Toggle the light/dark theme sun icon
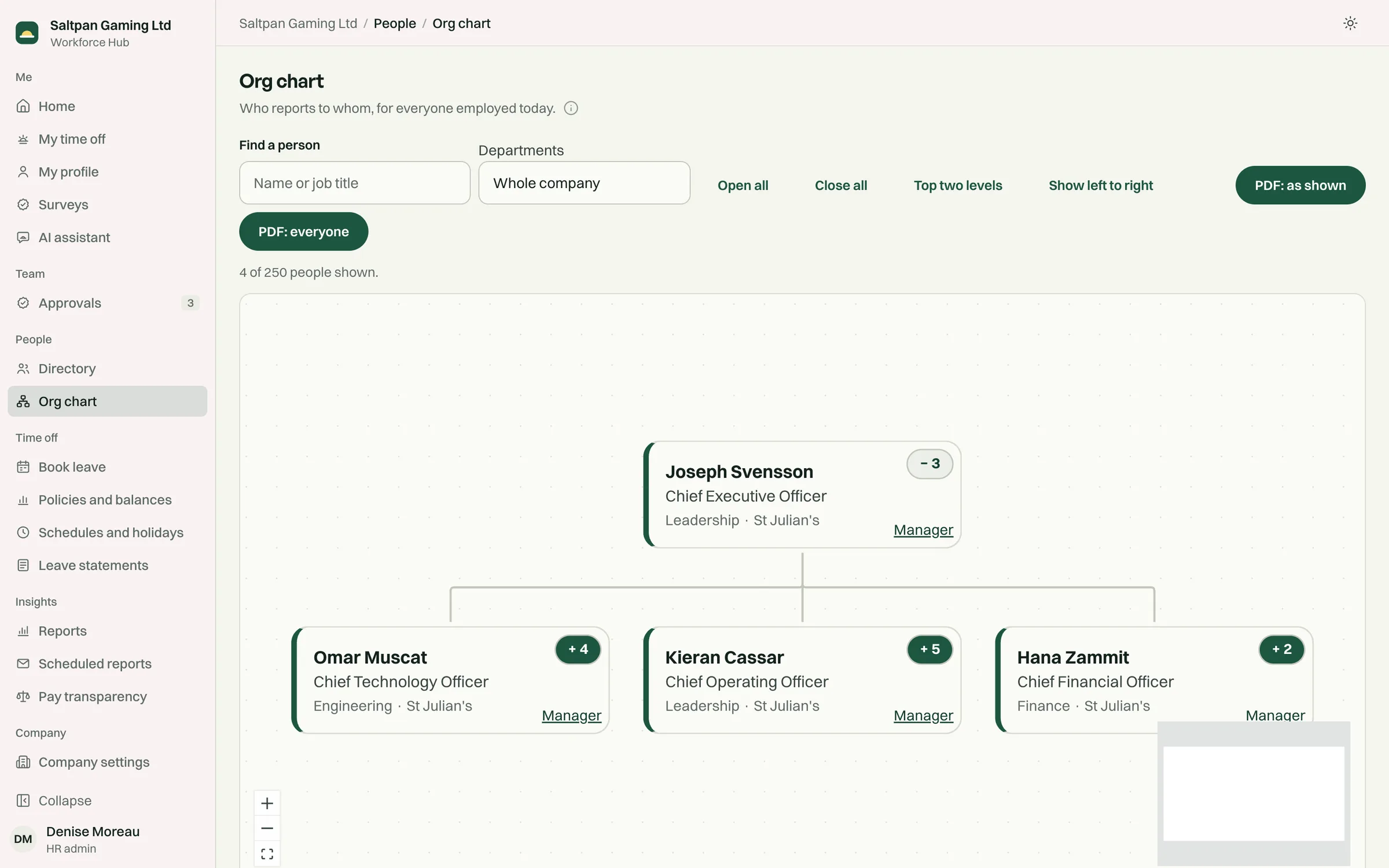This screenshot has height=868, width=1389. click(x=1350, y=23)
